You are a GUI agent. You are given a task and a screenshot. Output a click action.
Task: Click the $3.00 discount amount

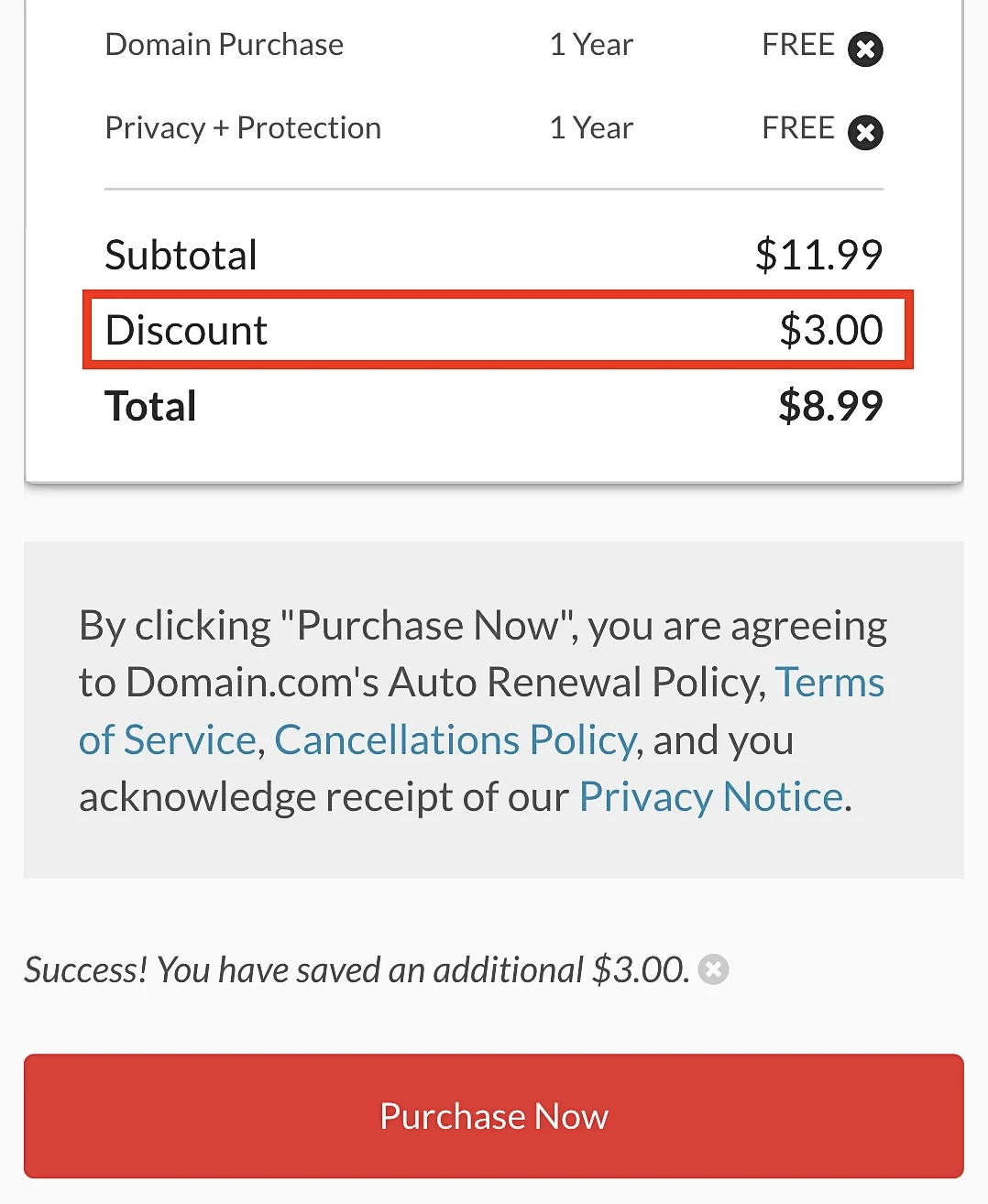click(x=830, y=330)
